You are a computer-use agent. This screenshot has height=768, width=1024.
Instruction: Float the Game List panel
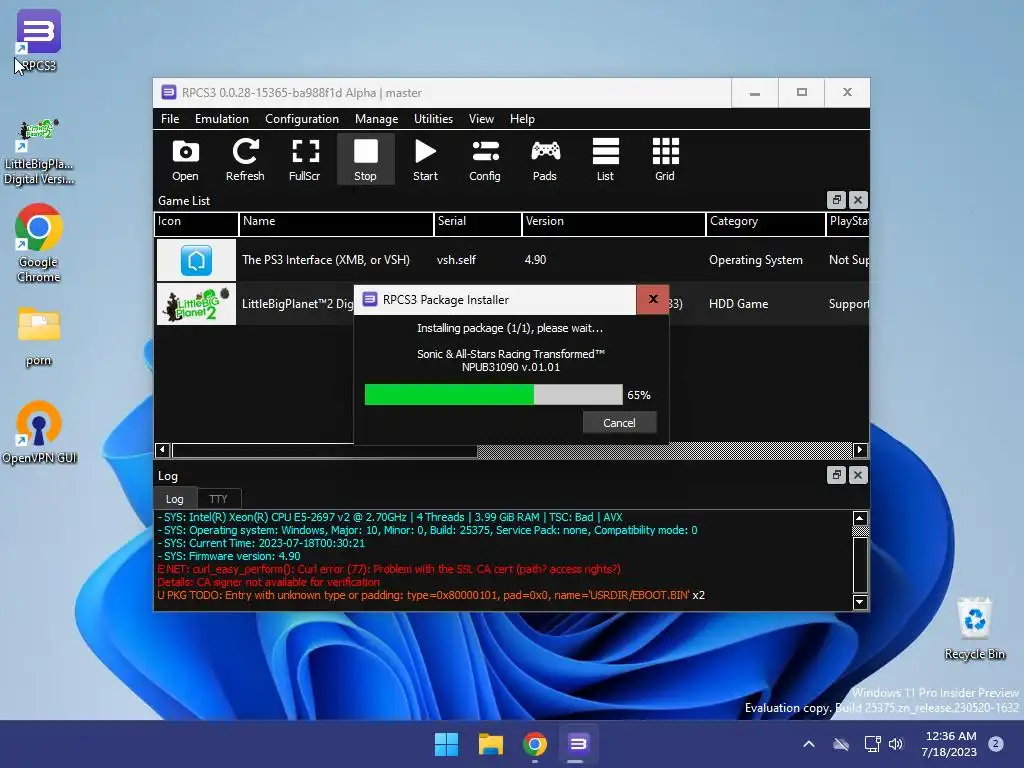coord(836,200)
